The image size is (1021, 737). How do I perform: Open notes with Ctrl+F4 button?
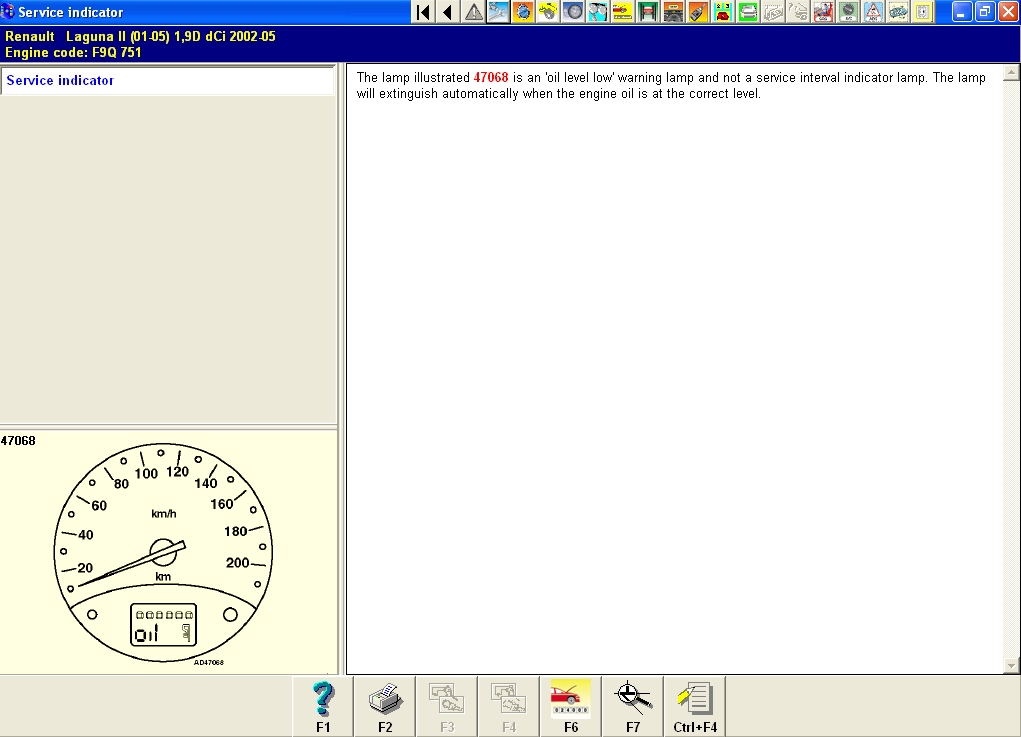coord(695,706)
